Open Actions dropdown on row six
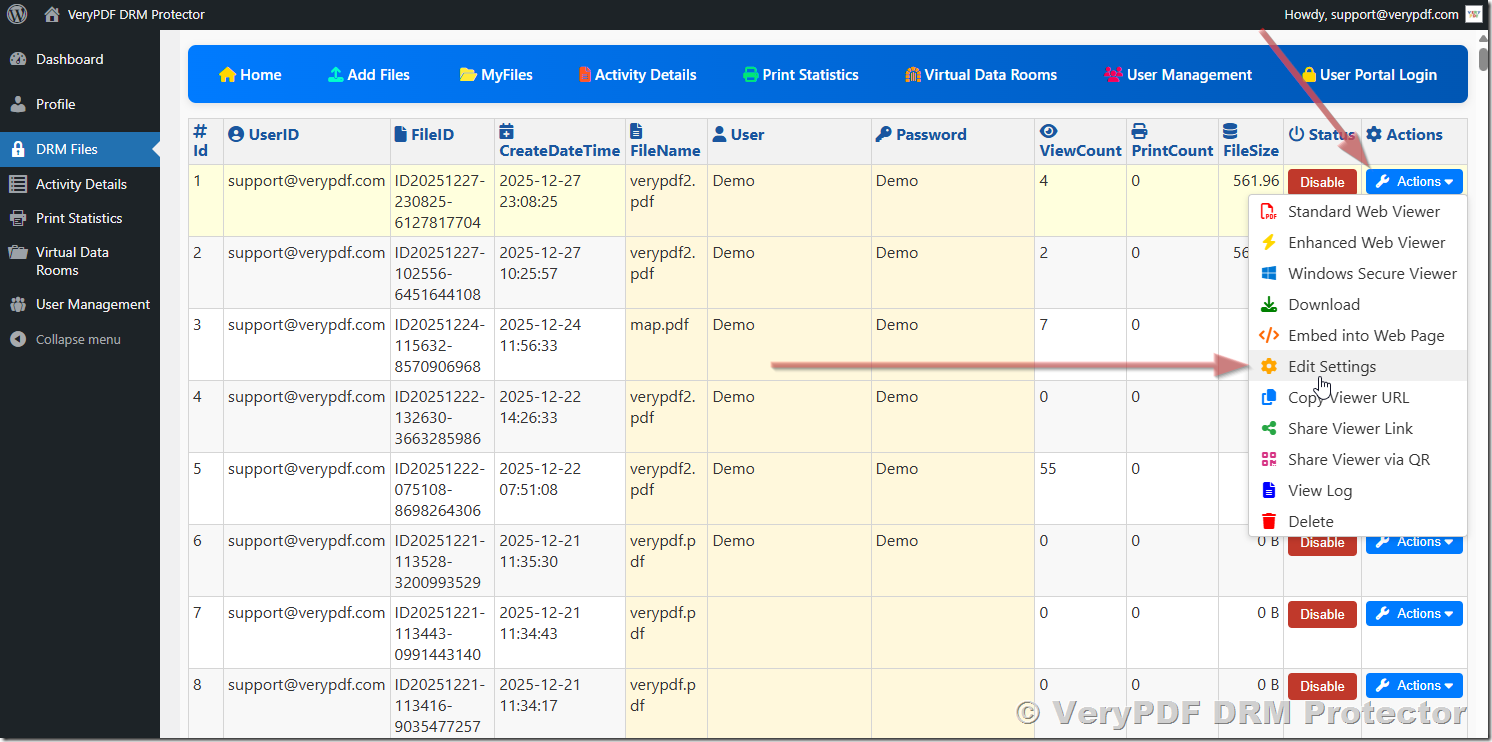Image resolution: width=1492 pixels, height=742 pixels. 1414,541
